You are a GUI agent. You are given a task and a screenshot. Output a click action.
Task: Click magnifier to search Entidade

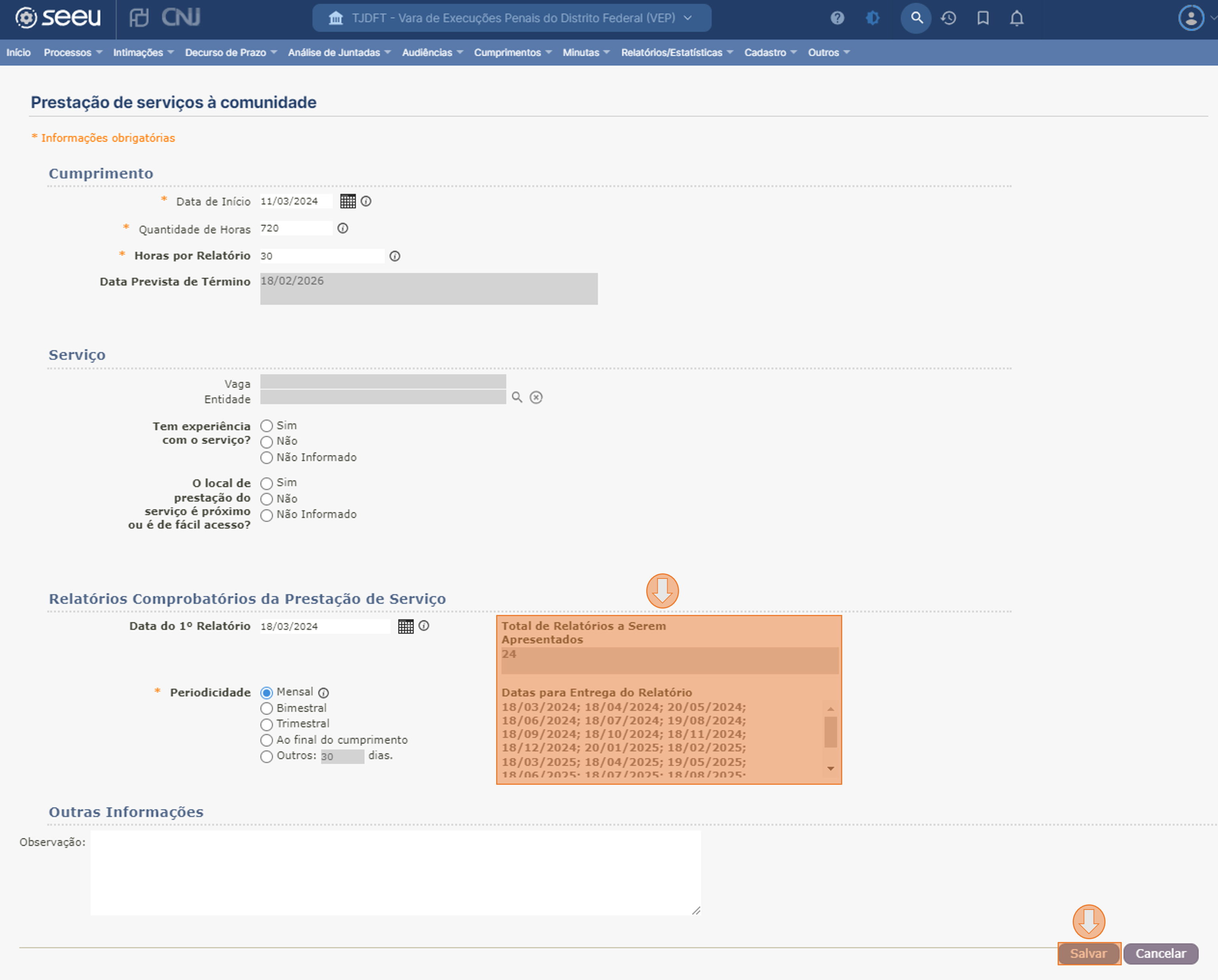click(x=516, y=397)
